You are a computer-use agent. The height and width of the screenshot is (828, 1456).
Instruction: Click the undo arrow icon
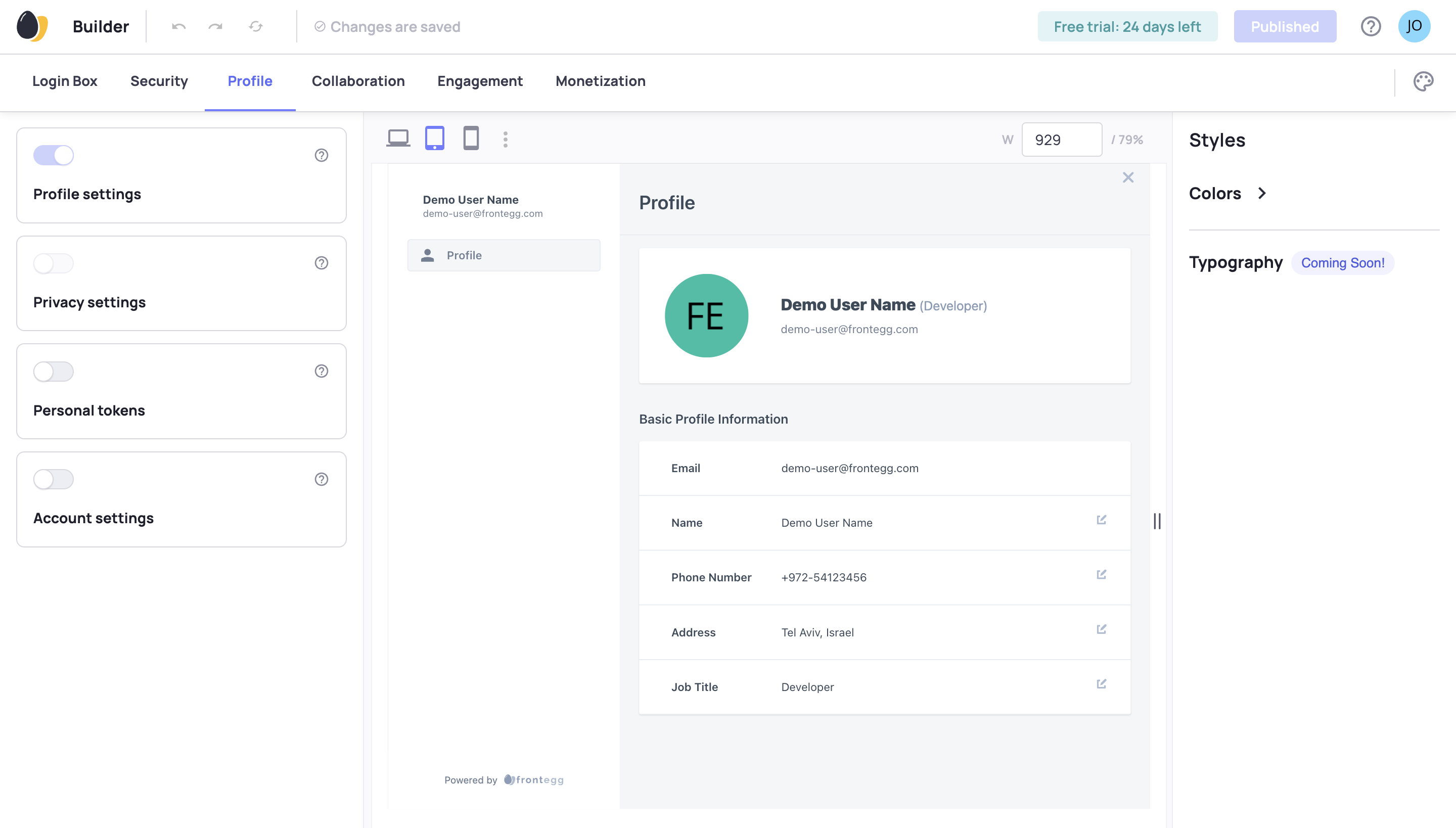(178, 27)
